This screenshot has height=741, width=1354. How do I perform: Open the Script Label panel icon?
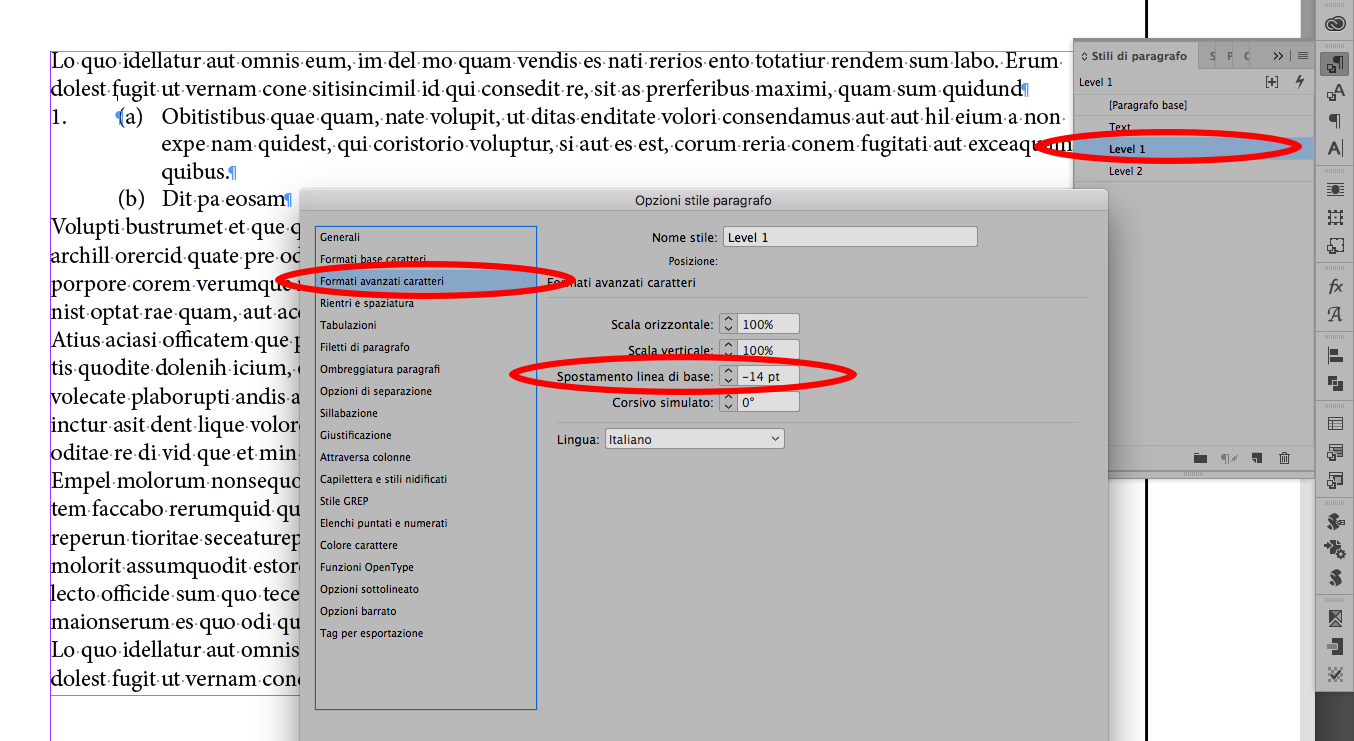click(1335, 521)
